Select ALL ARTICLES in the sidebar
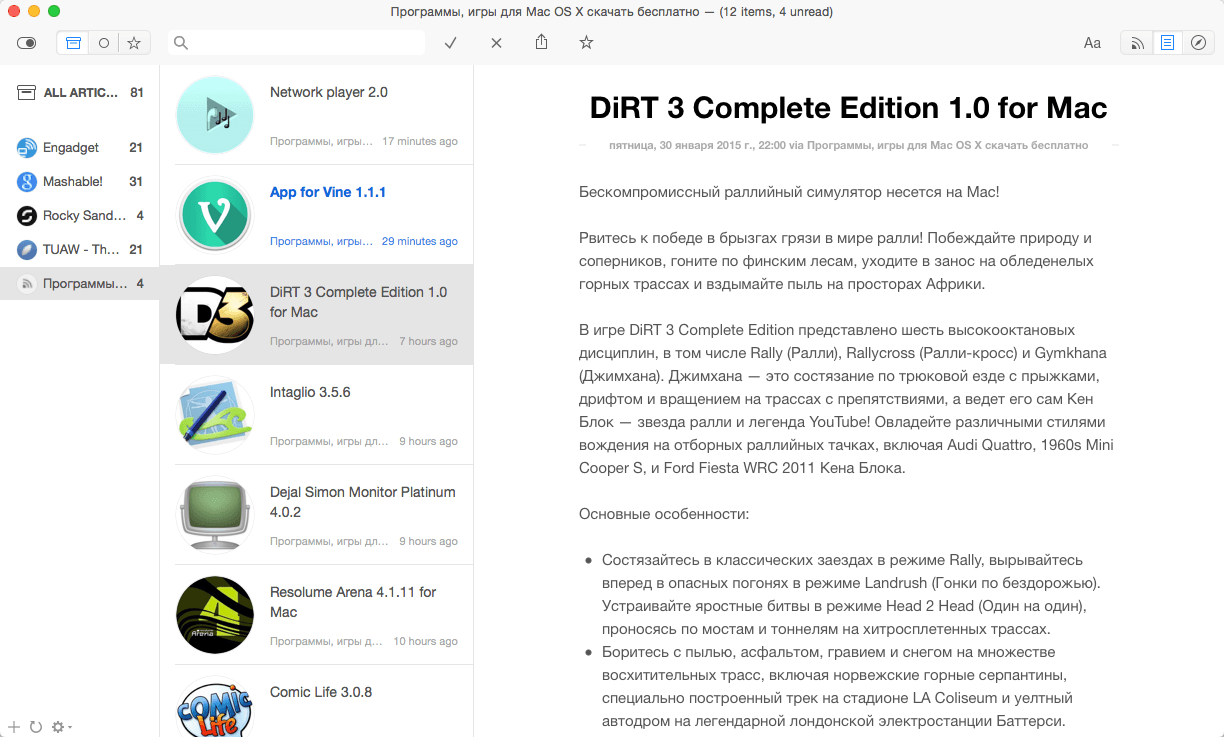1224x737 pixels. 80,93
